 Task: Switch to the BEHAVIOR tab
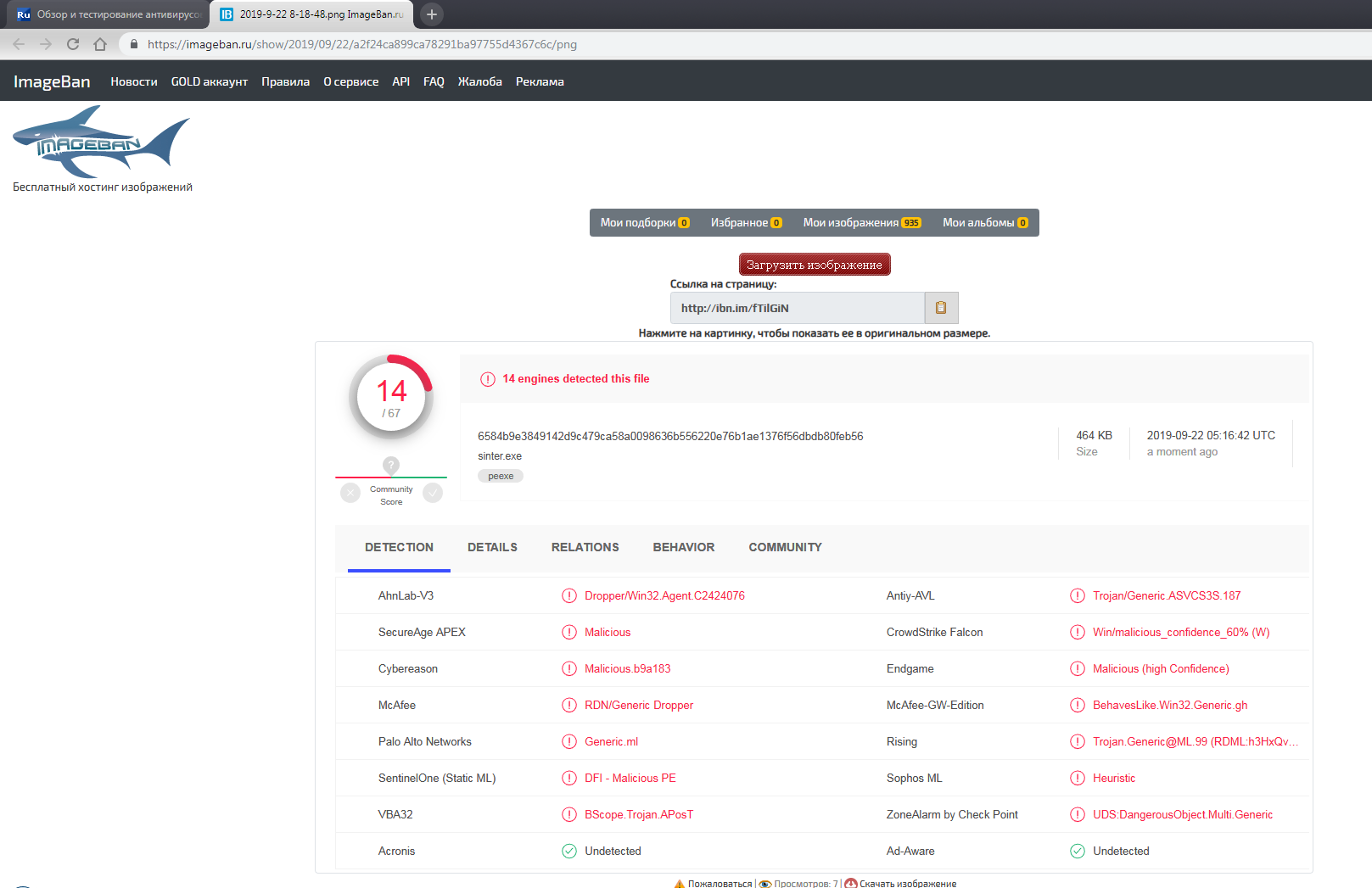[x=684, y=547]
